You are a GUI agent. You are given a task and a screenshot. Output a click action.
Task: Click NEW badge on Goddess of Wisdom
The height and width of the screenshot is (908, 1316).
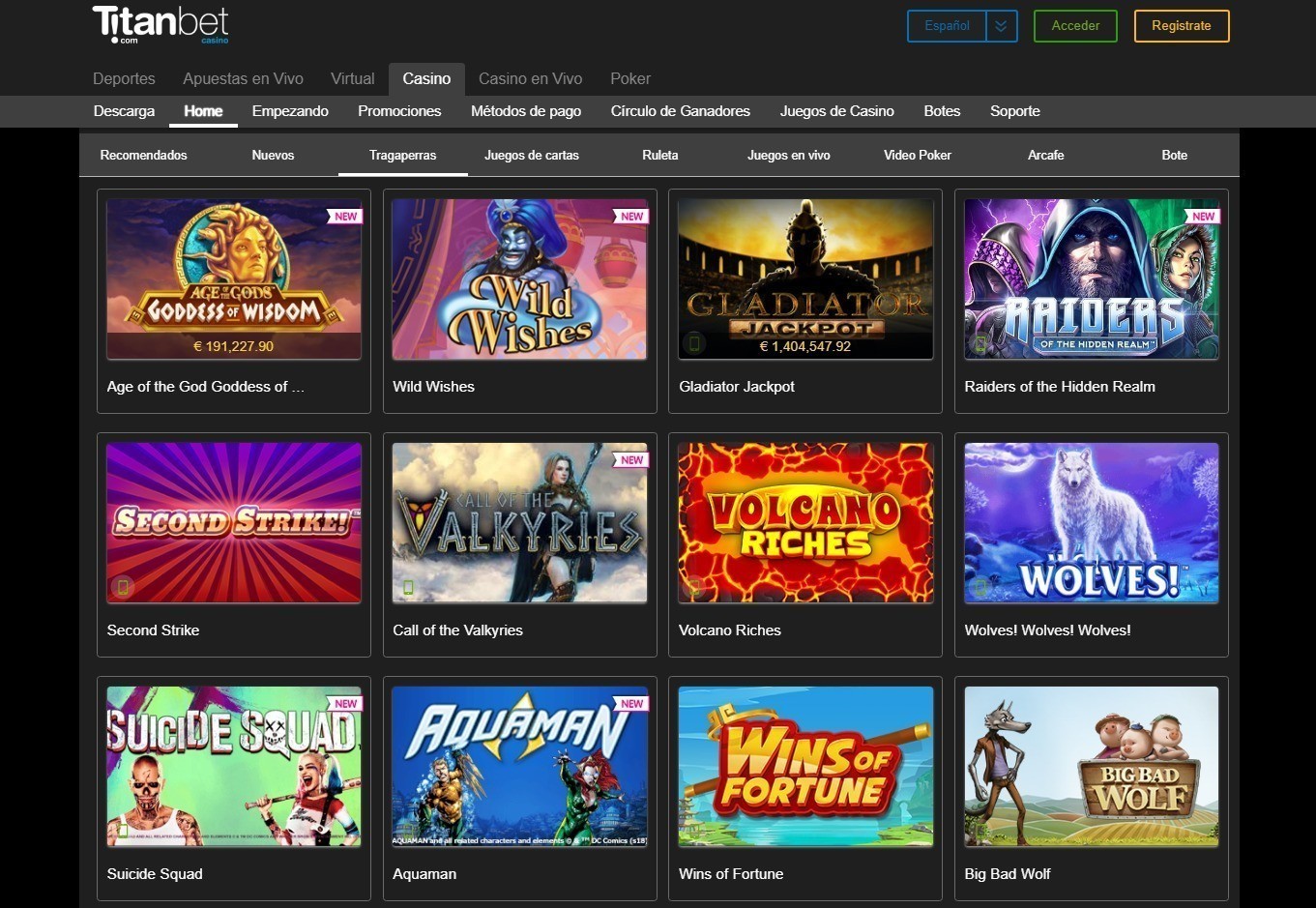345,217
